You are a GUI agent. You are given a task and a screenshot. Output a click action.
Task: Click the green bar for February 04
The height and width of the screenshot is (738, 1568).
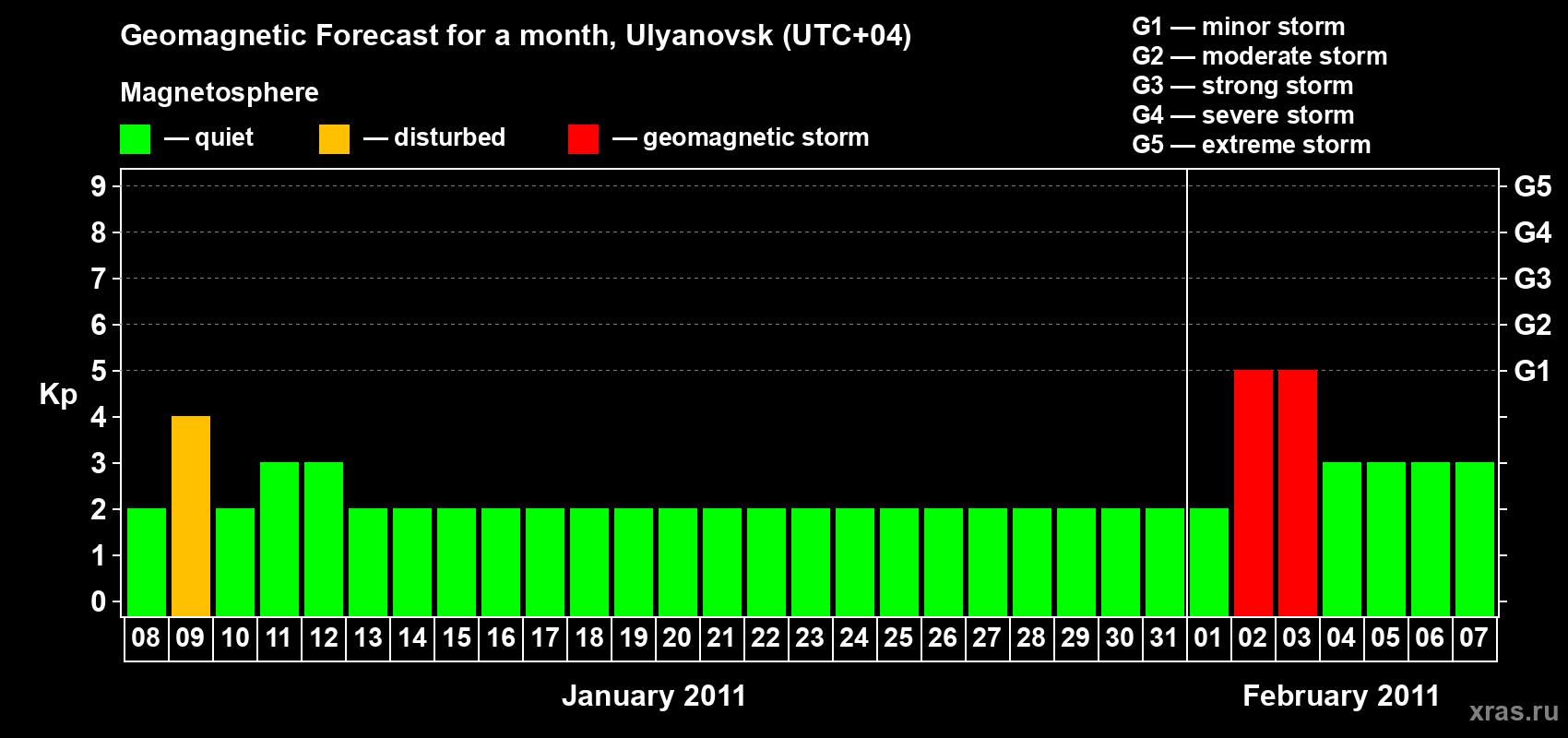pyautogui.click(x=1342, y=539)
